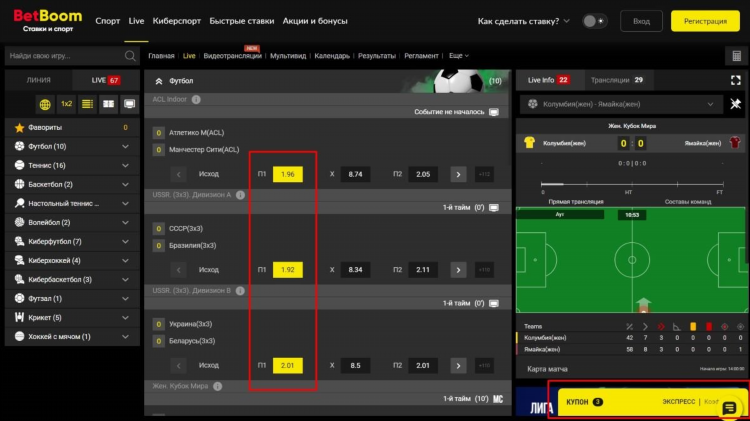The image size is (750, 421).
Task: Open the Спорт menu
Action: [x=108, y=21]
